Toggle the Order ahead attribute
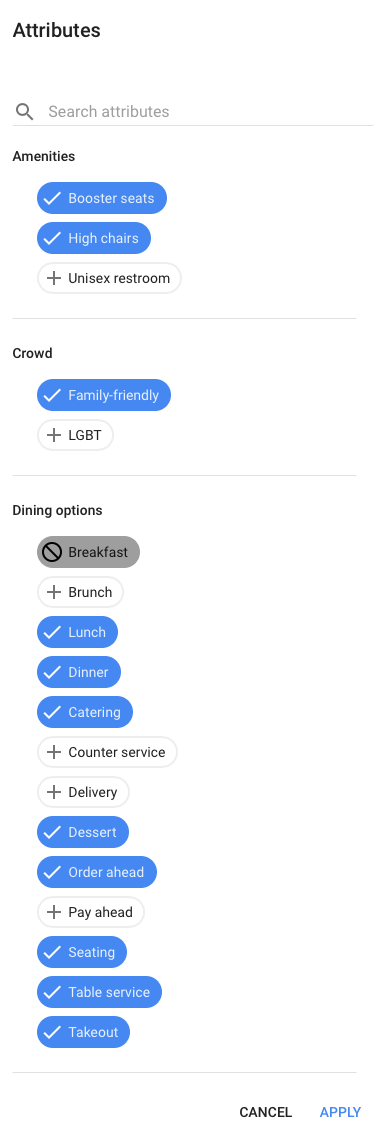 point(97,873)
